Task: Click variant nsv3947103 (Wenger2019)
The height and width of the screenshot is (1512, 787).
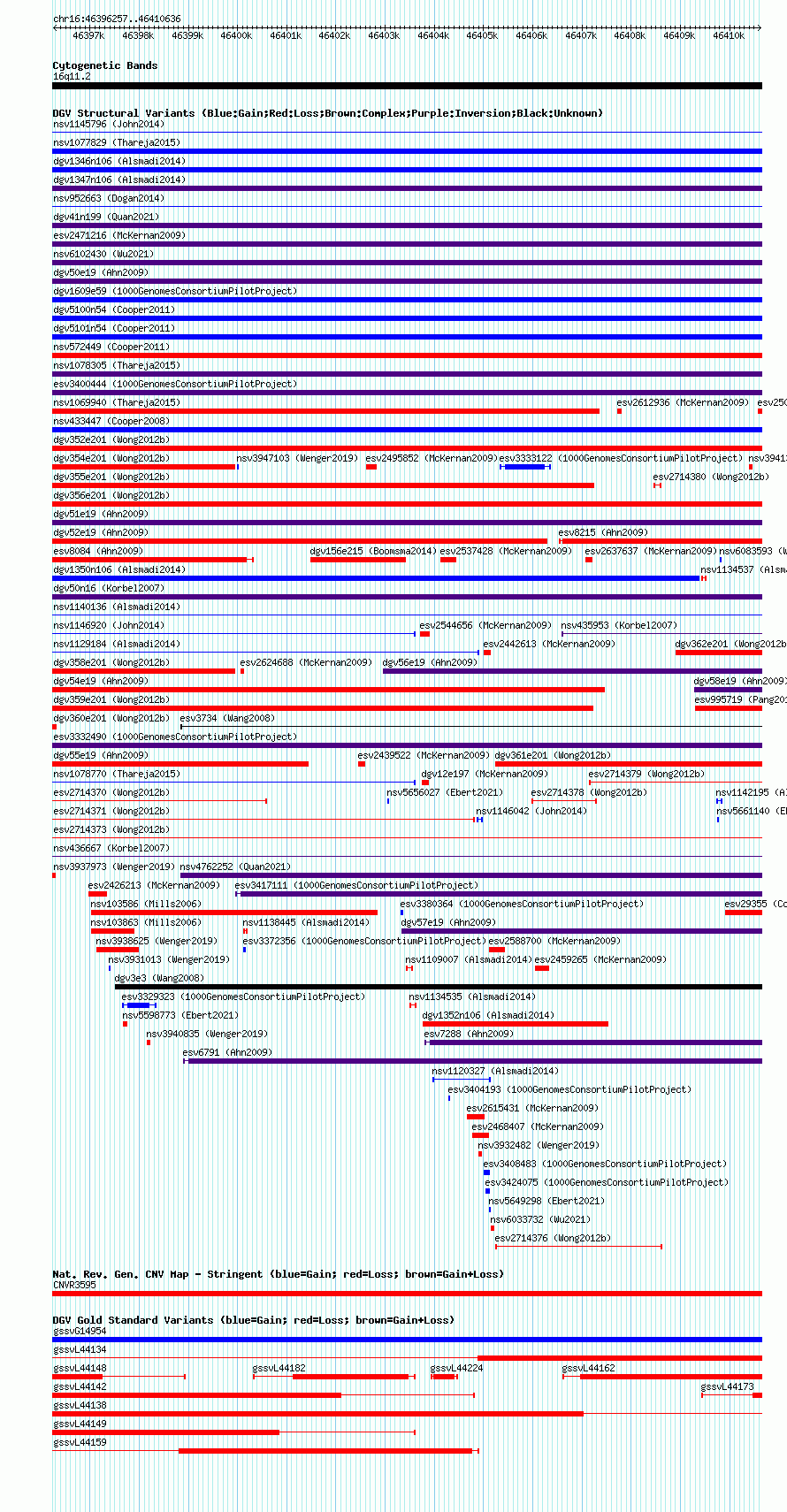Action: (x=297, y=458)
